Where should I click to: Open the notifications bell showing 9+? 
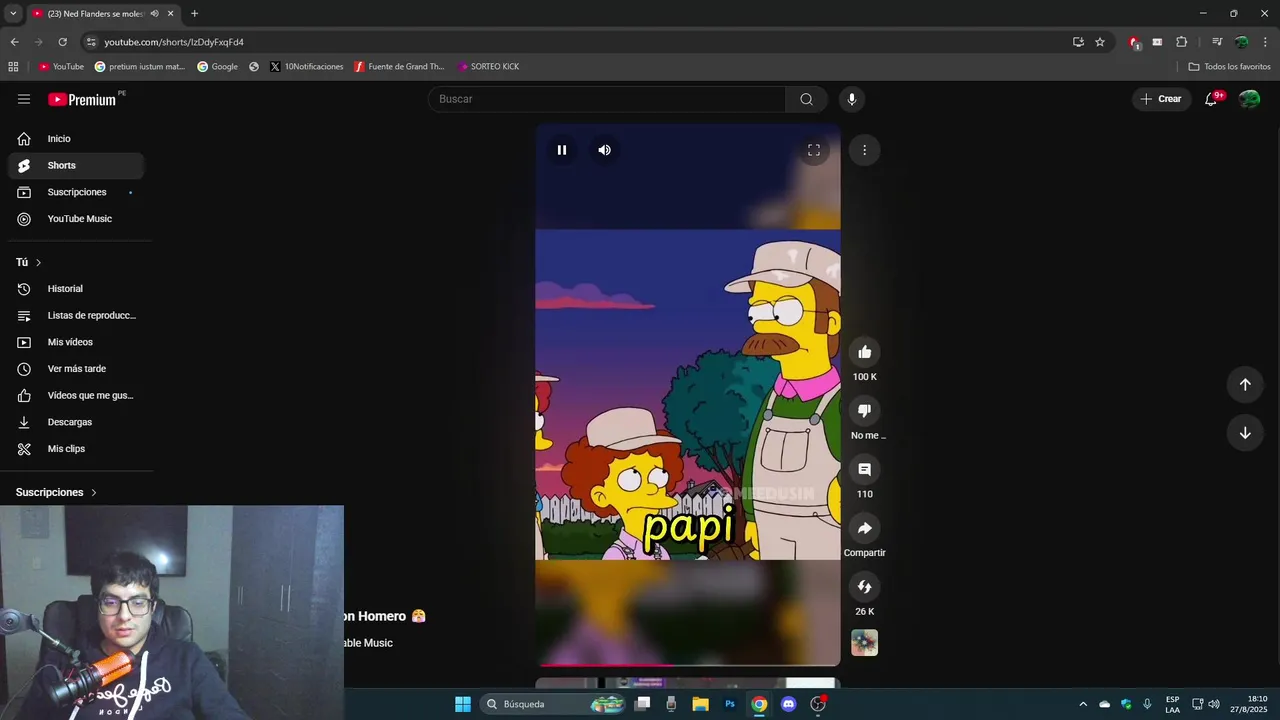[x=1212, y=99]
